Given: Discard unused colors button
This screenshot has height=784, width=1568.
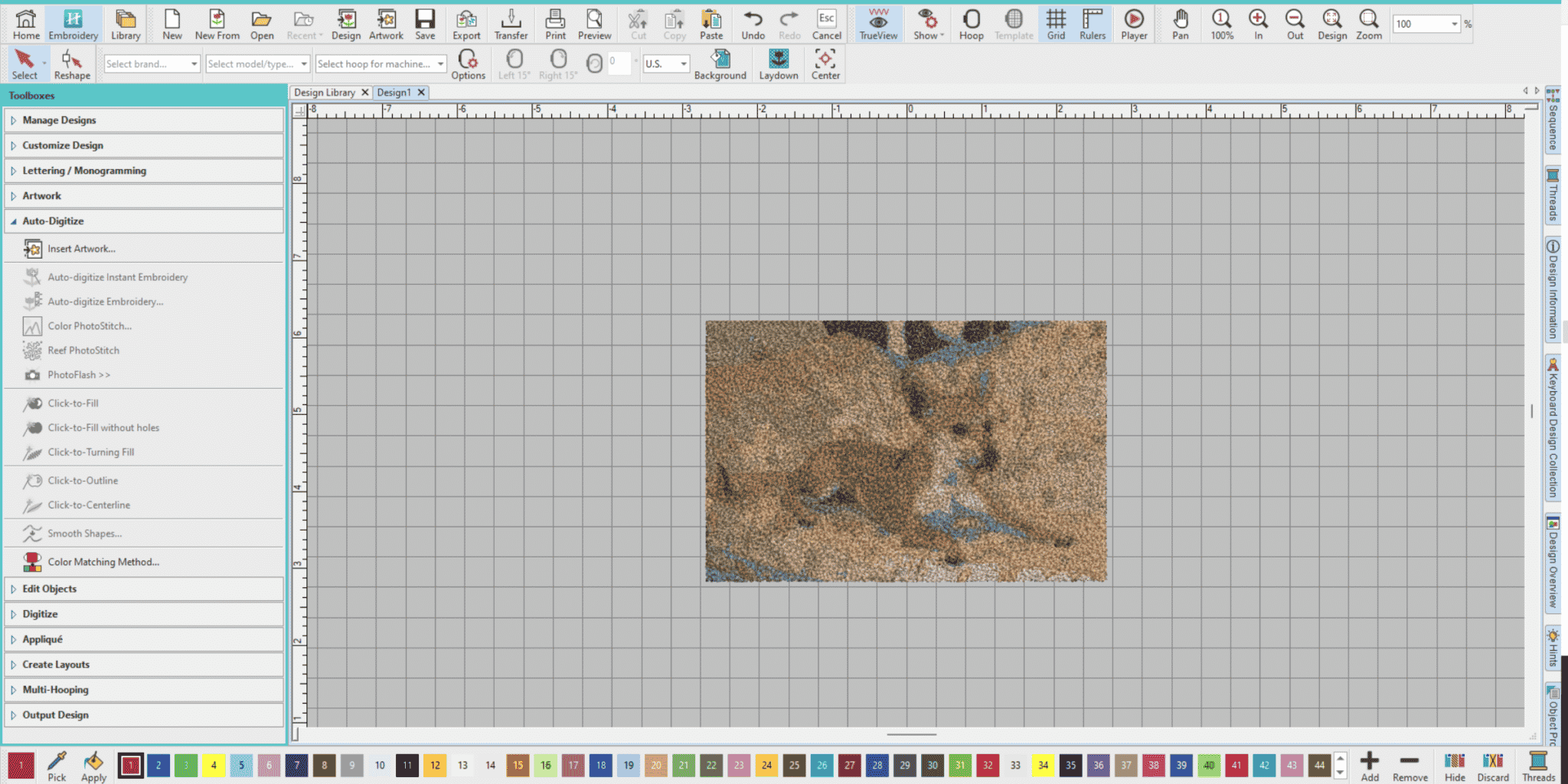Looking at the screenshot, I should [1493, 766].
